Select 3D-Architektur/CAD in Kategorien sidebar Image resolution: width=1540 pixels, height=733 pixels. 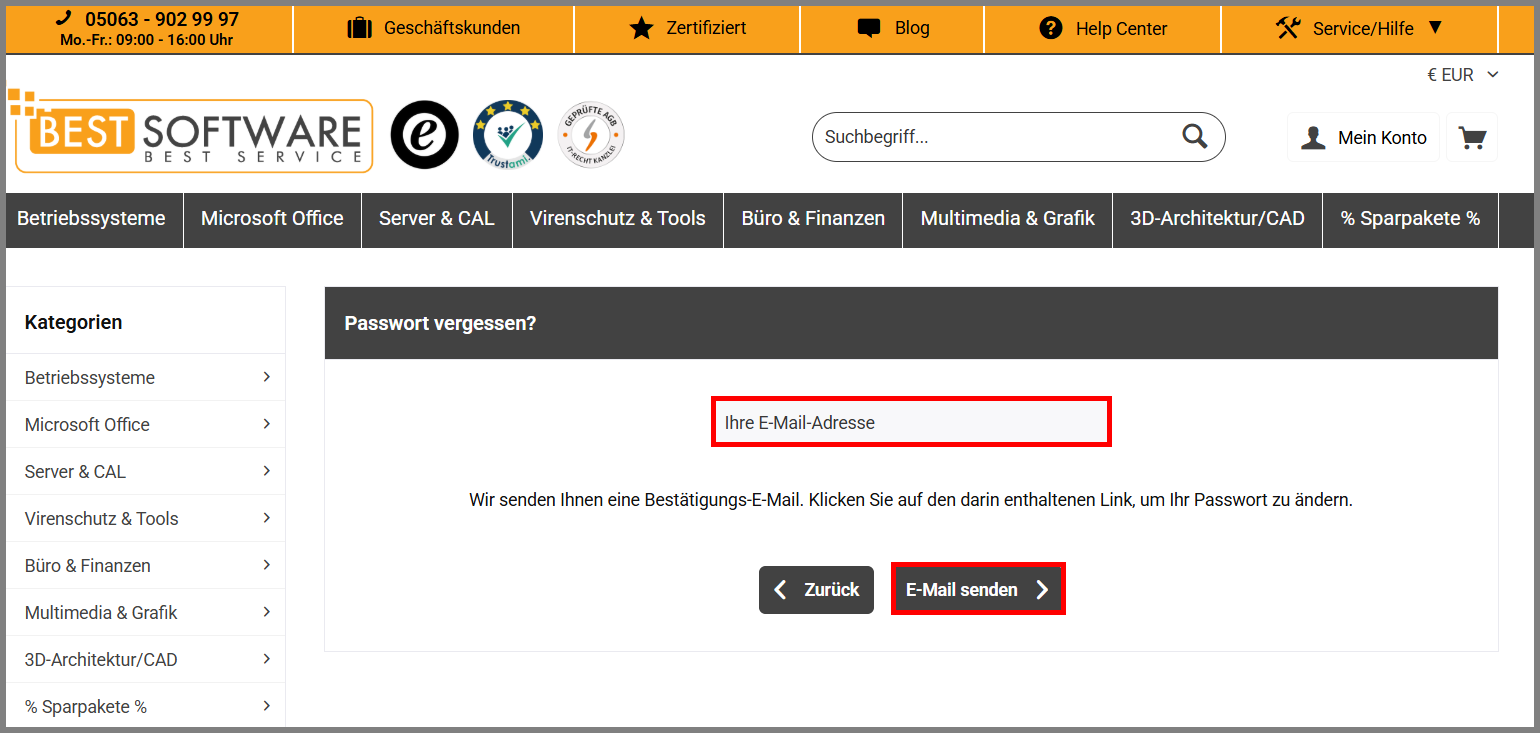click(x=145, y=659)
